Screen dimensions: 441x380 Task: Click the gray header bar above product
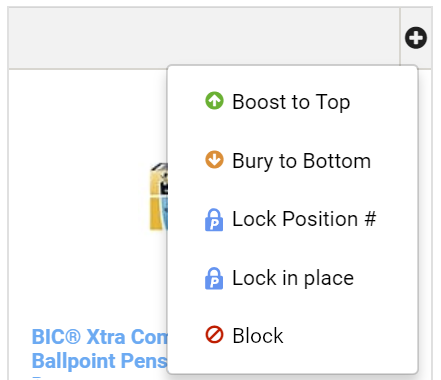pyautogui.click(x=204, y=38)
